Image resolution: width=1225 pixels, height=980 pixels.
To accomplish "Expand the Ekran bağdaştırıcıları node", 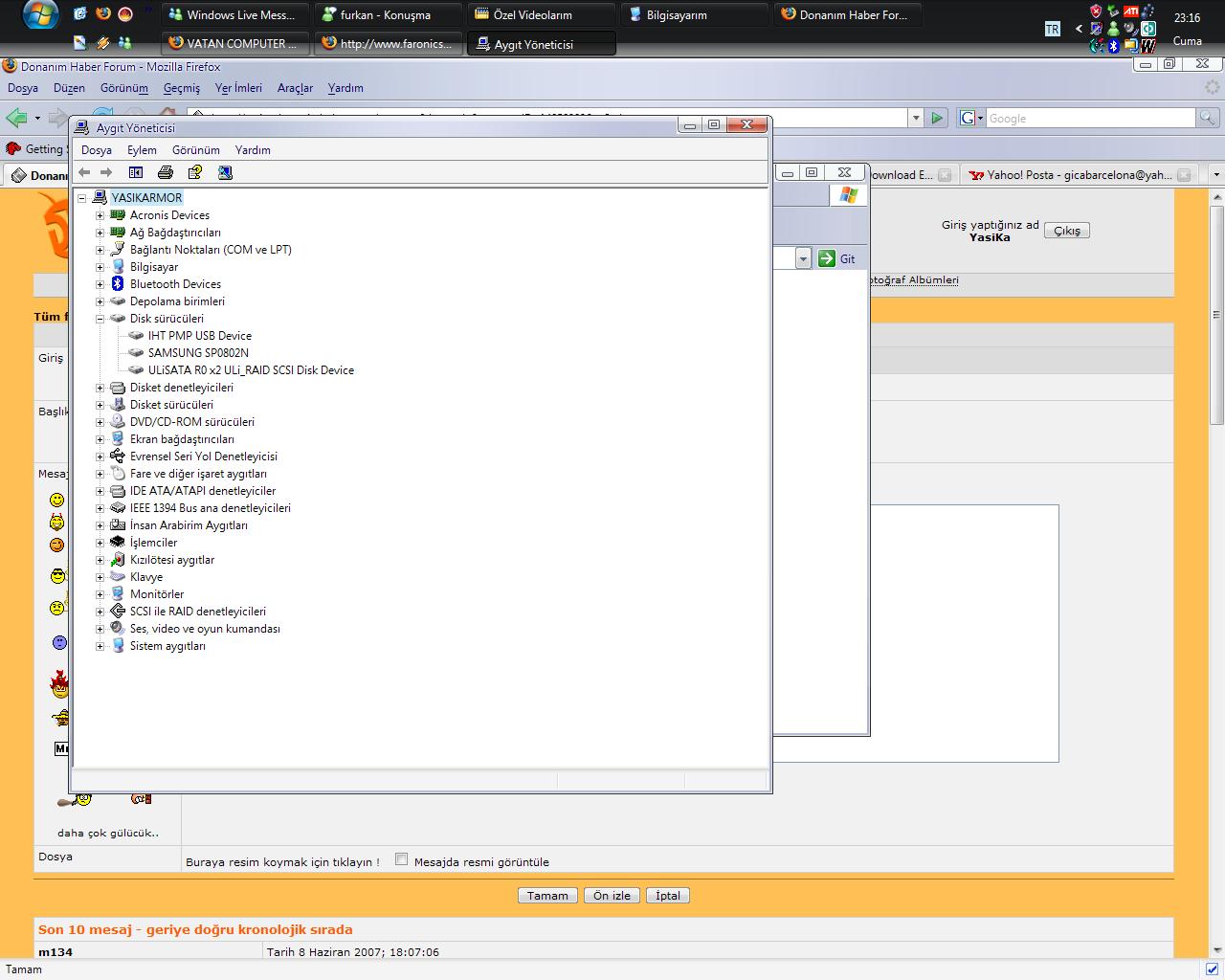I will tap(100, 439).
